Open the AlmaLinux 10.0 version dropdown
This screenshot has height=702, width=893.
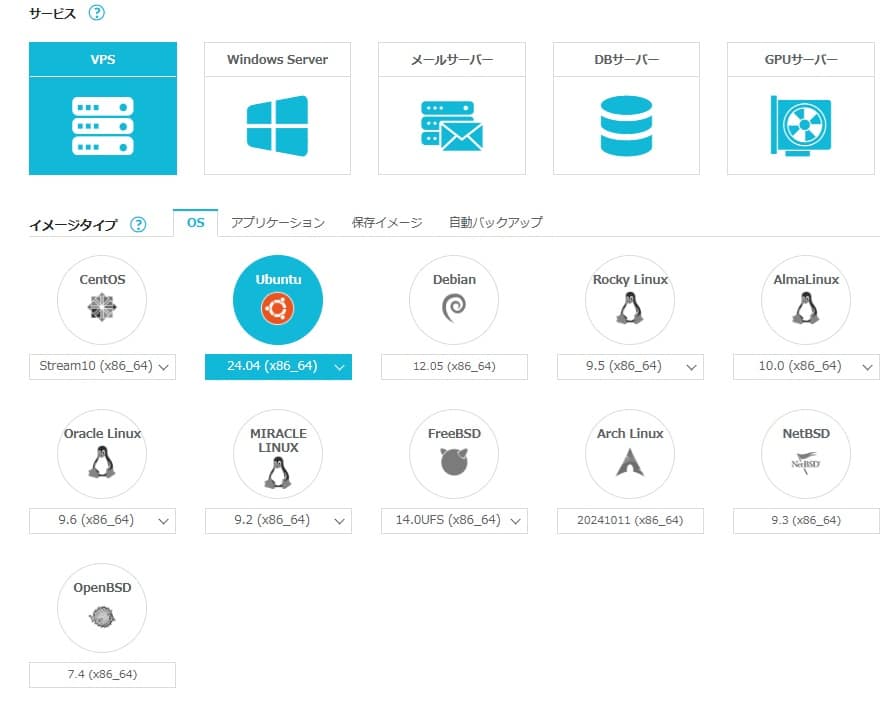coord(806,367)
